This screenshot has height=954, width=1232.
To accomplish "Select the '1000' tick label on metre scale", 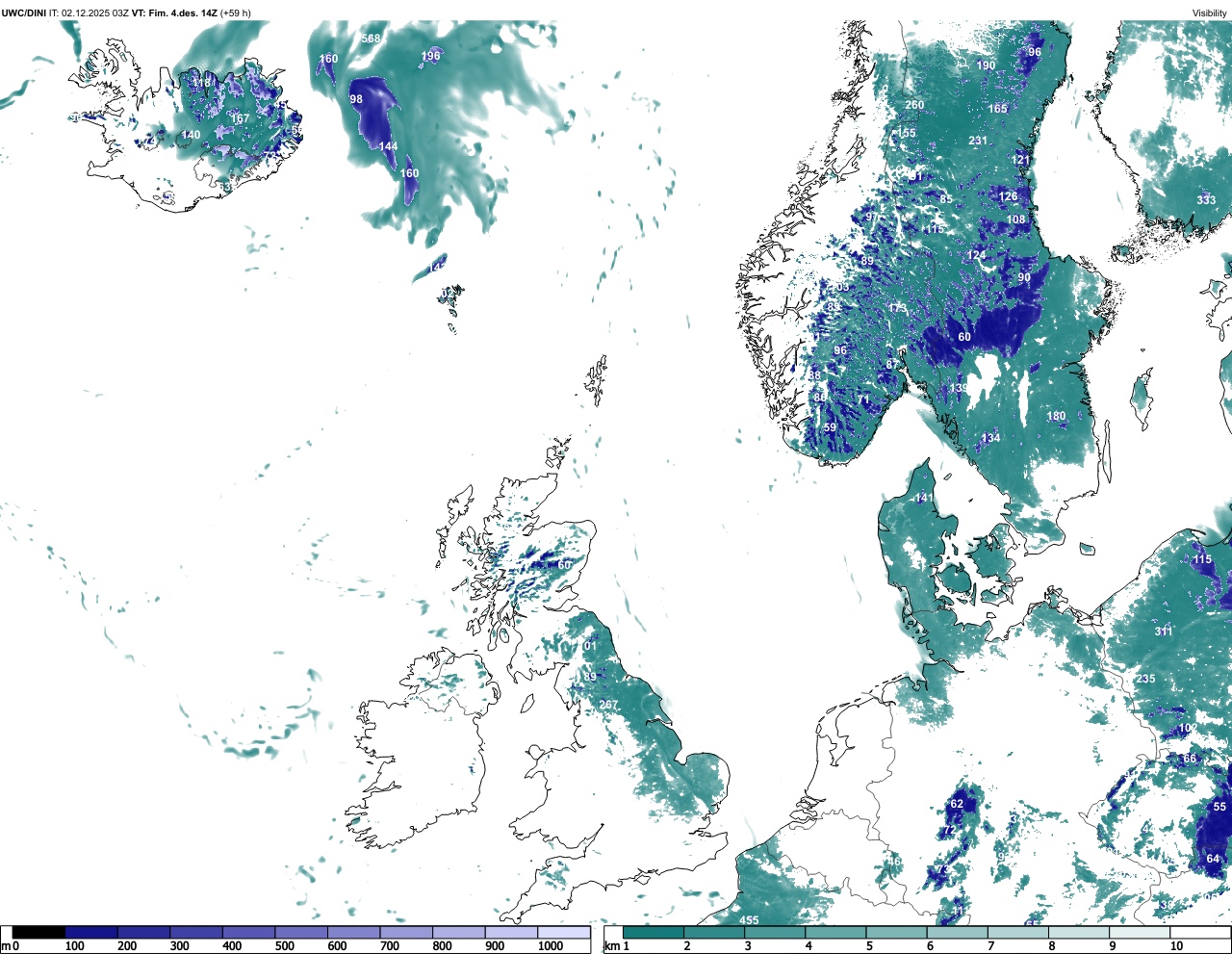I will (551, 946).
